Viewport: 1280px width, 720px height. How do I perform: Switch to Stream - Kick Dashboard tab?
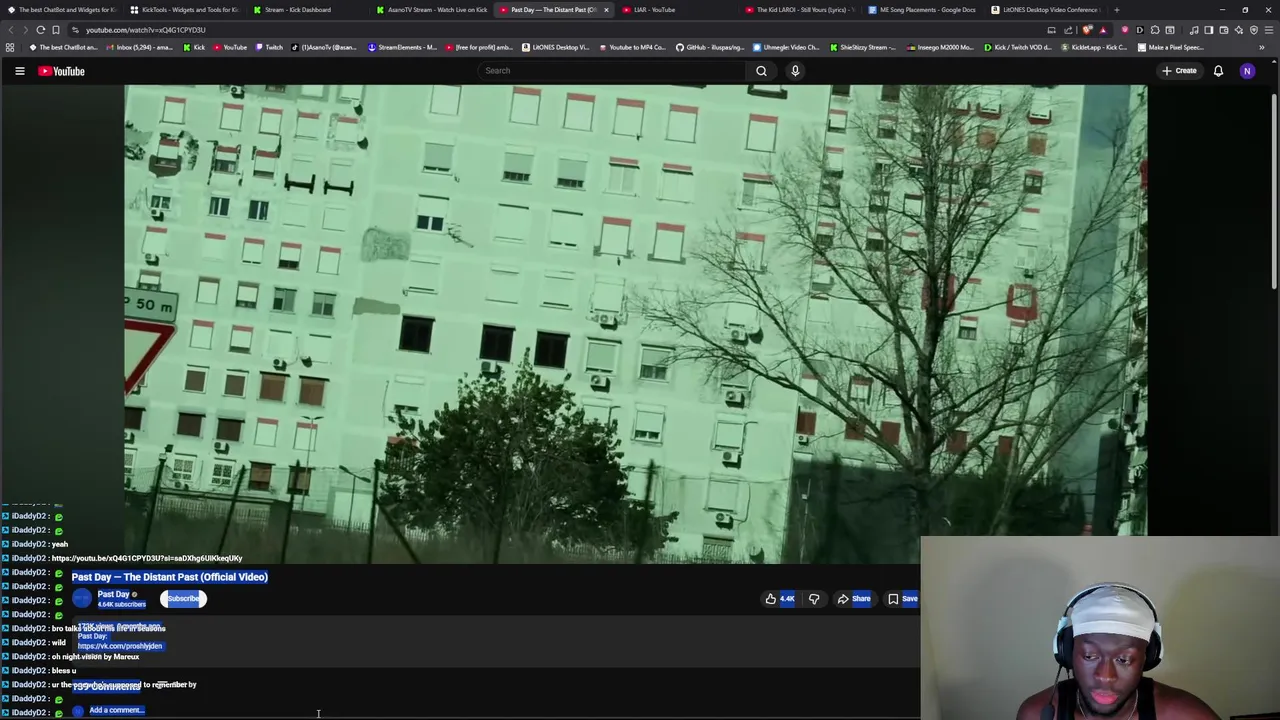[x=306, y=10]
